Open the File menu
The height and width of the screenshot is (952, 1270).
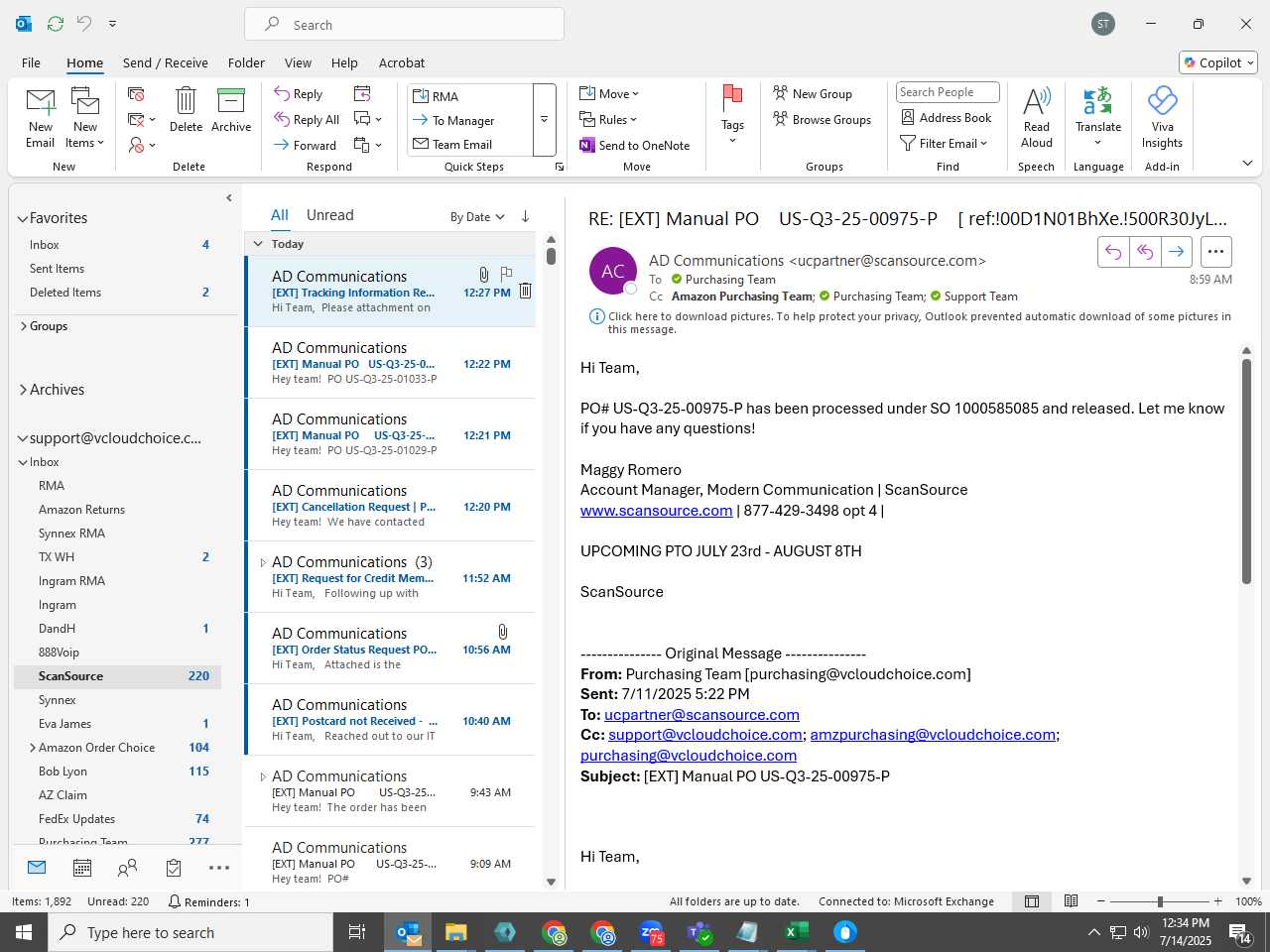31,62
